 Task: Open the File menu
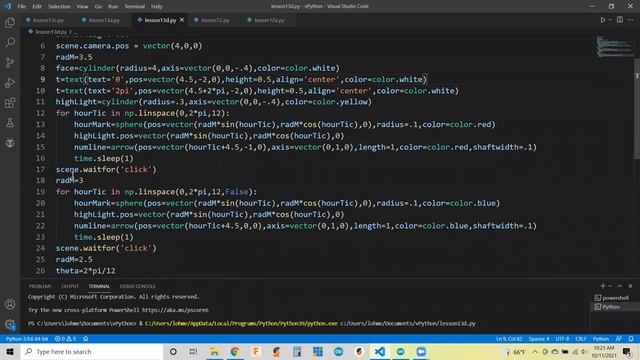pos(22,7)
